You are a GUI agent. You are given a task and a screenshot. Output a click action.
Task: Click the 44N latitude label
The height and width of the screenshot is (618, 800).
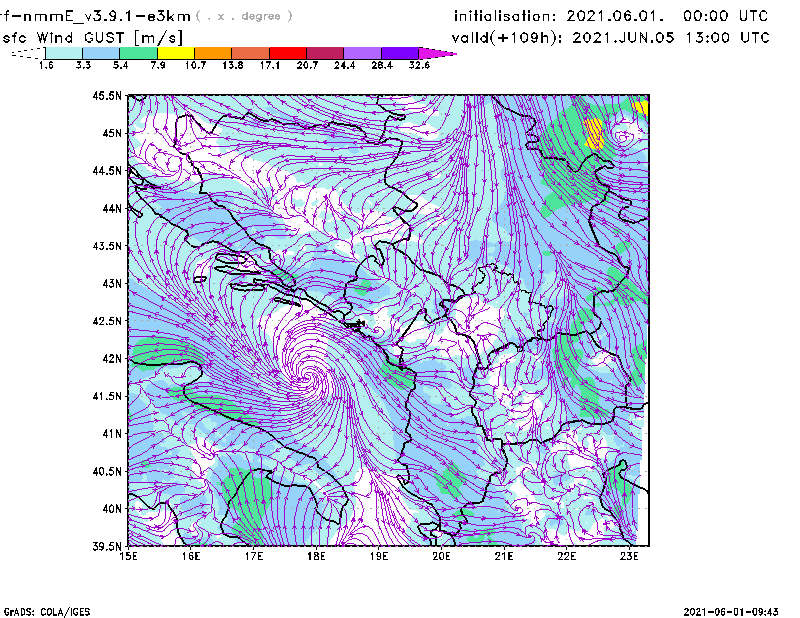tap(112, 208)
